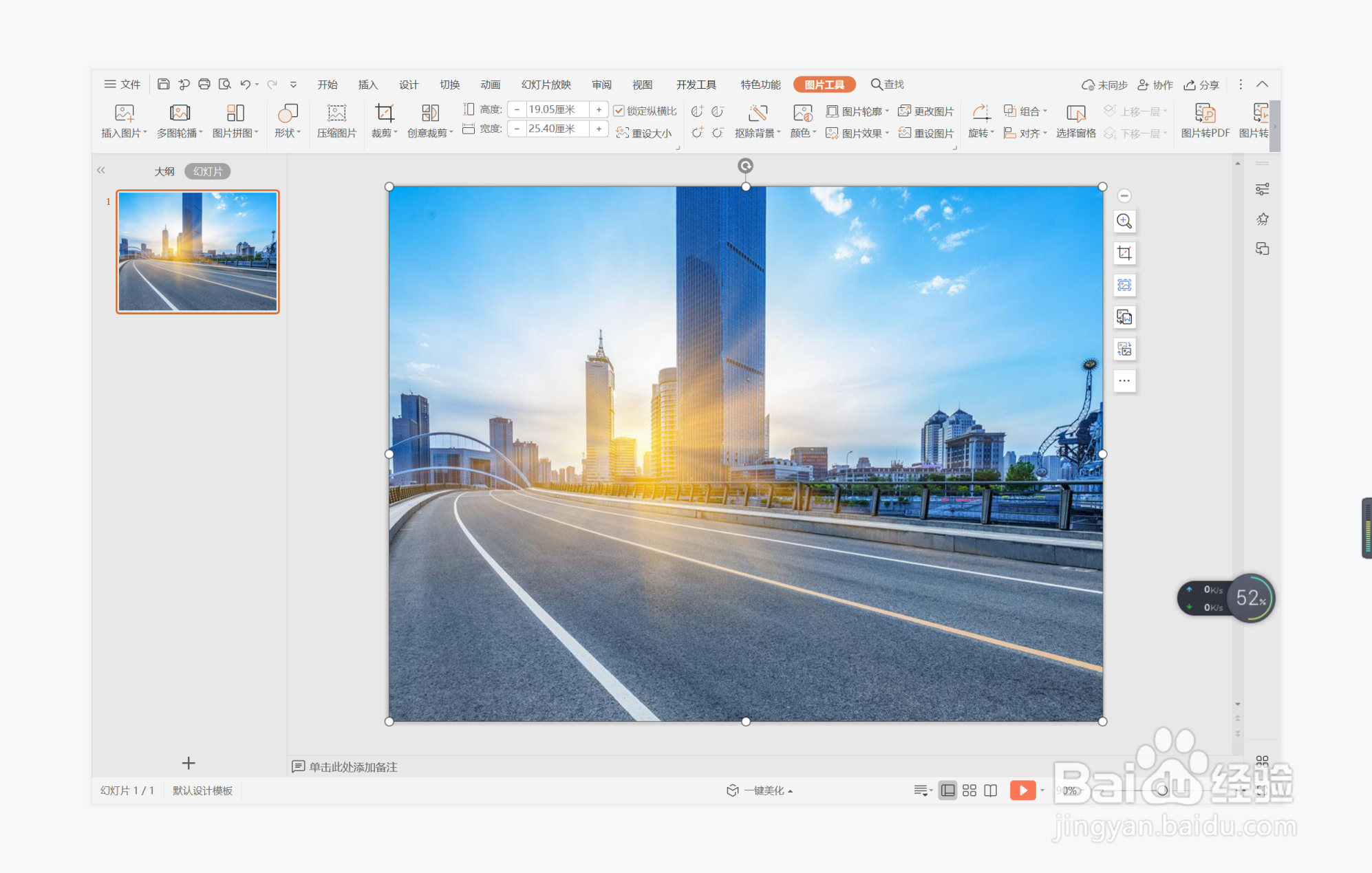Open 形状 shape dropdown

coord(288,121)
